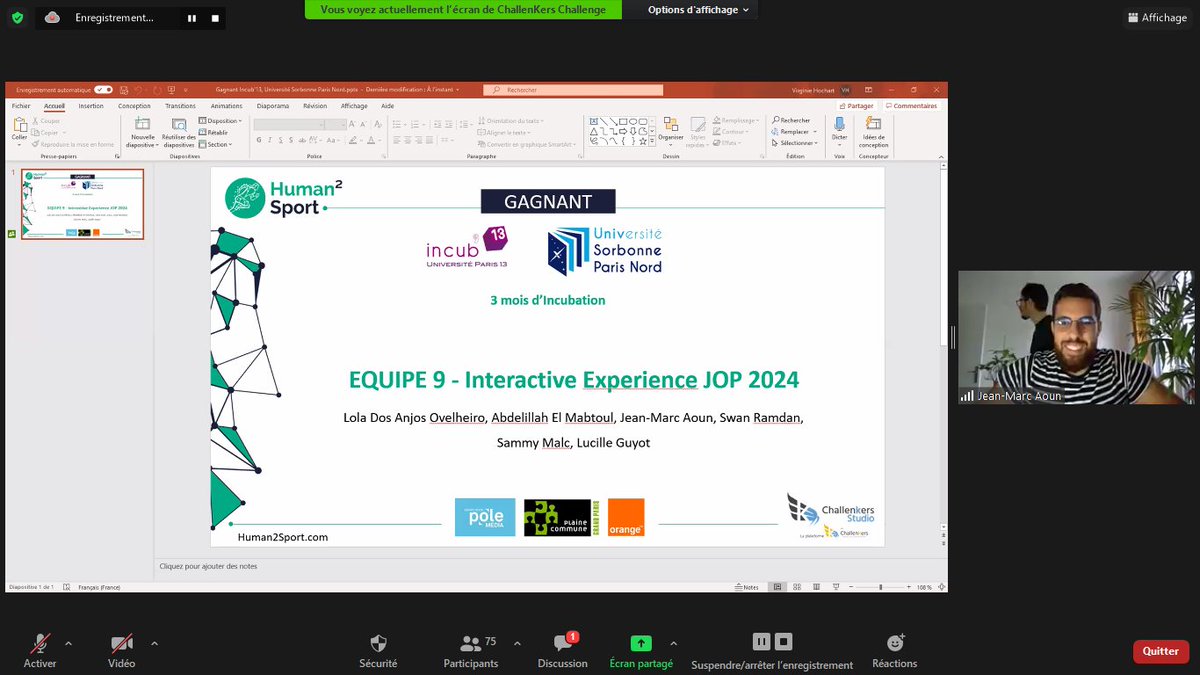This screenshot has width=1200, height=675.
Task: Toggle the Notes button in status bar
Action: tap(748, 587)
